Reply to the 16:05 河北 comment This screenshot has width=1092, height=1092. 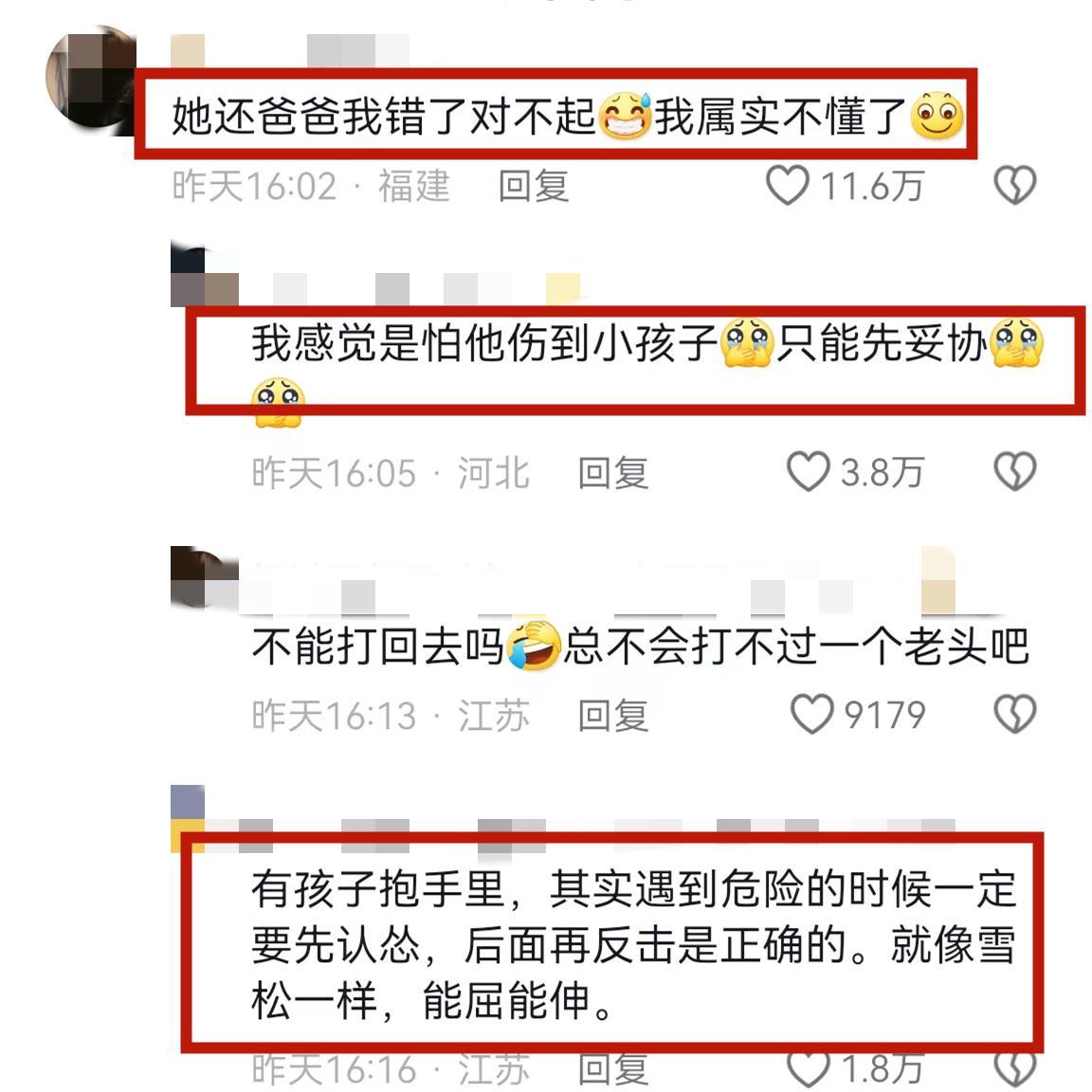point(613,473)
